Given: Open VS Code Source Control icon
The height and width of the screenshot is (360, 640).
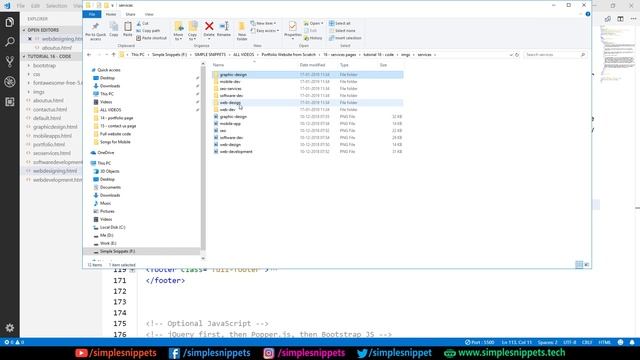Looking at the screenshot, I should [x=9, y=62].
